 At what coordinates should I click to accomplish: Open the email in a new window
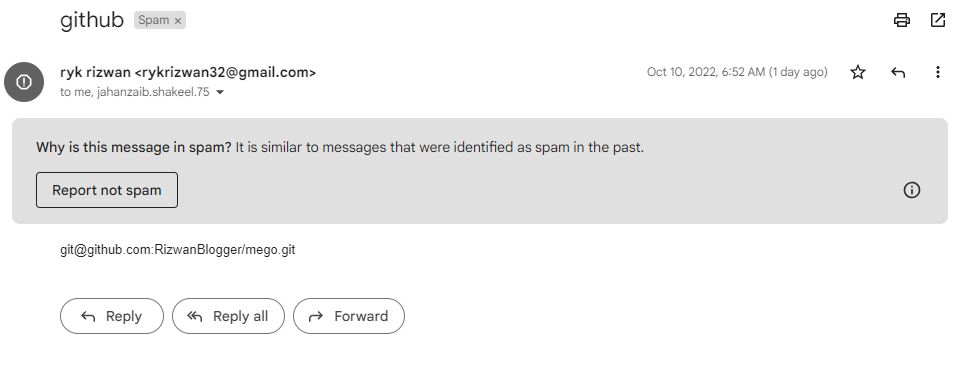click(938, 20)
